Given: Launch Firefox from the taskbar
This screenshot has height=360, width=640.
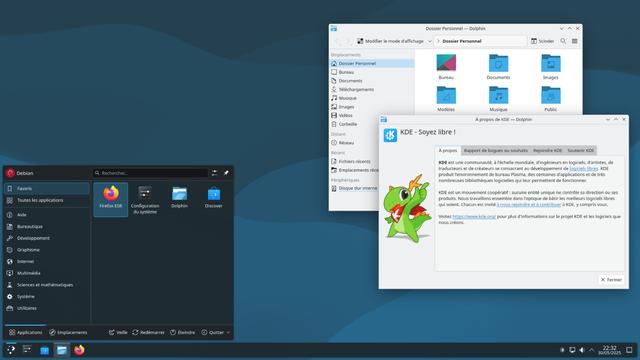Looking at the screenshot, I should click(x=79, y=350).
